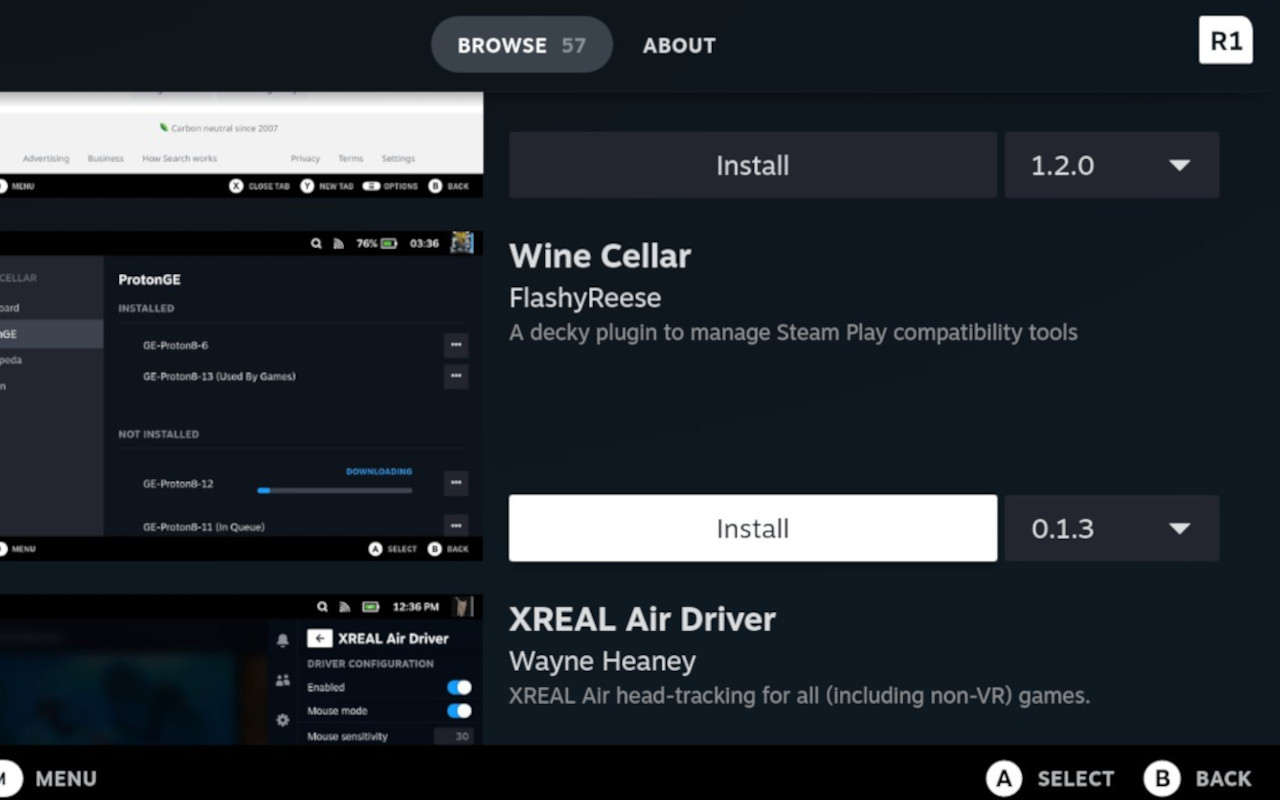Screen dimensions: 1280x800
Task: Open the XREAL Air Driver screenshot thumbnail
Action: 241,669
